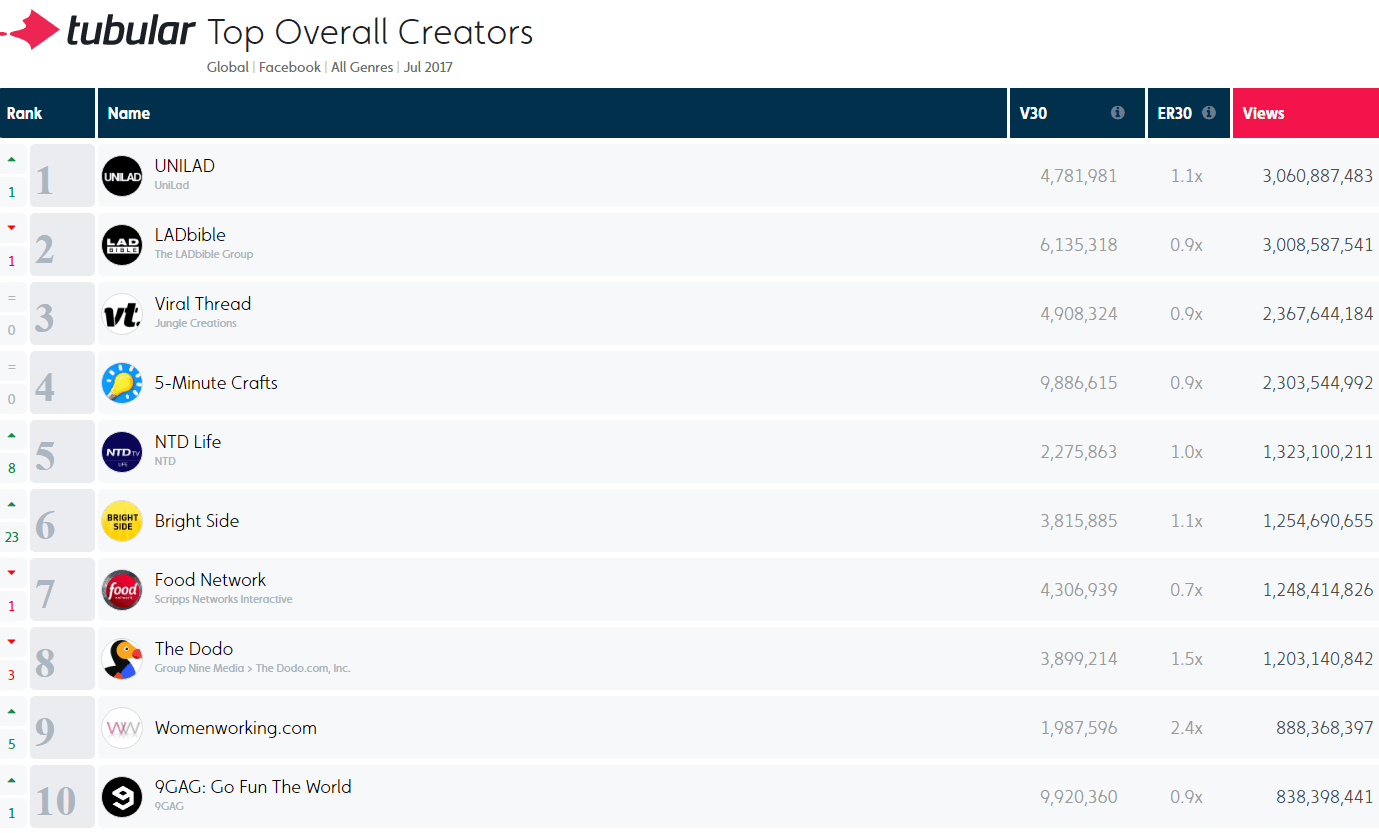Open the Food Network avatar
Screen dimensions: 1379x833
point(122,590)
